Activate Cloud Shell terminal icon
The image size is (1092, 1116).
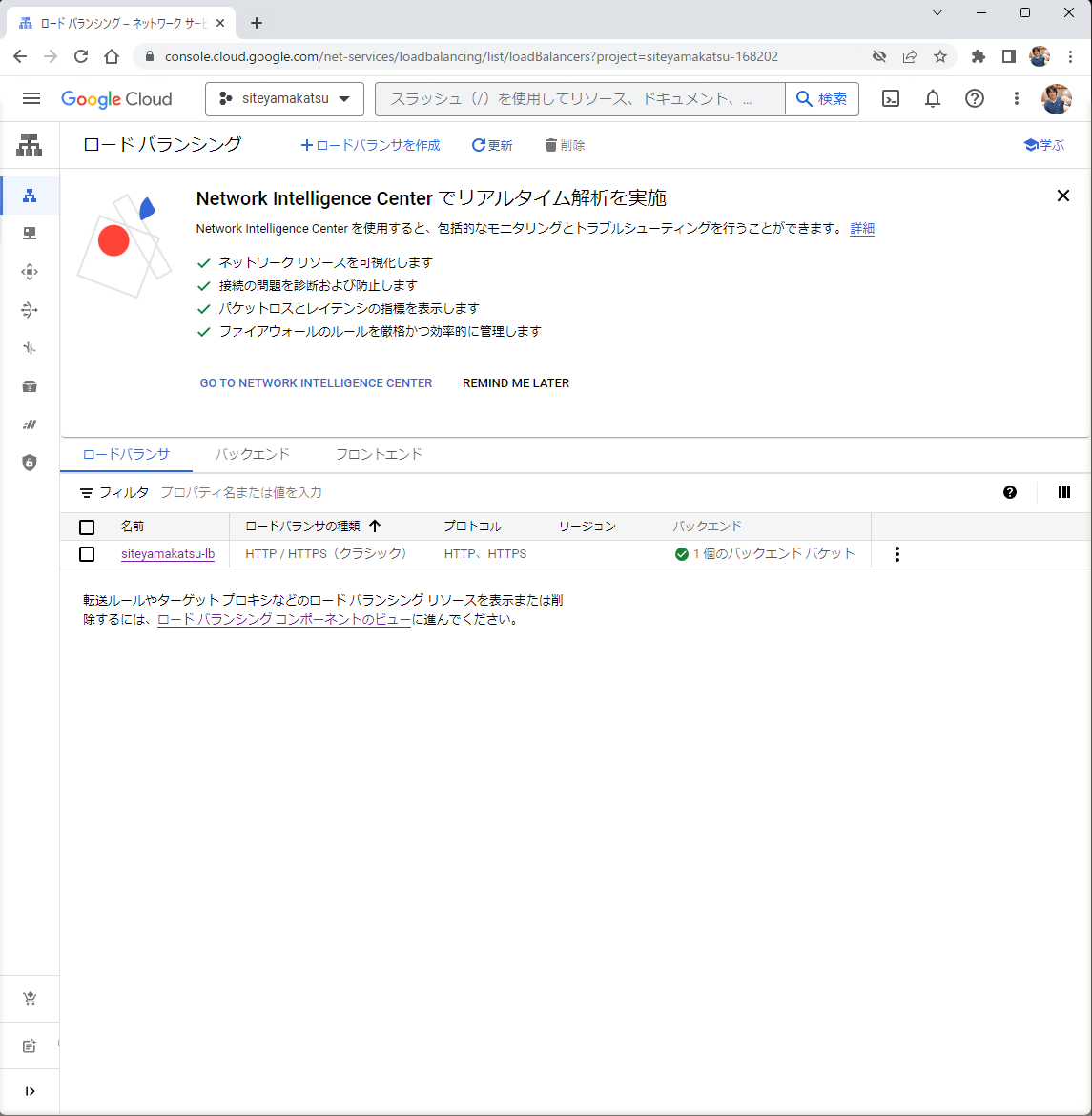pyautogui.click(x=891, y=98)
